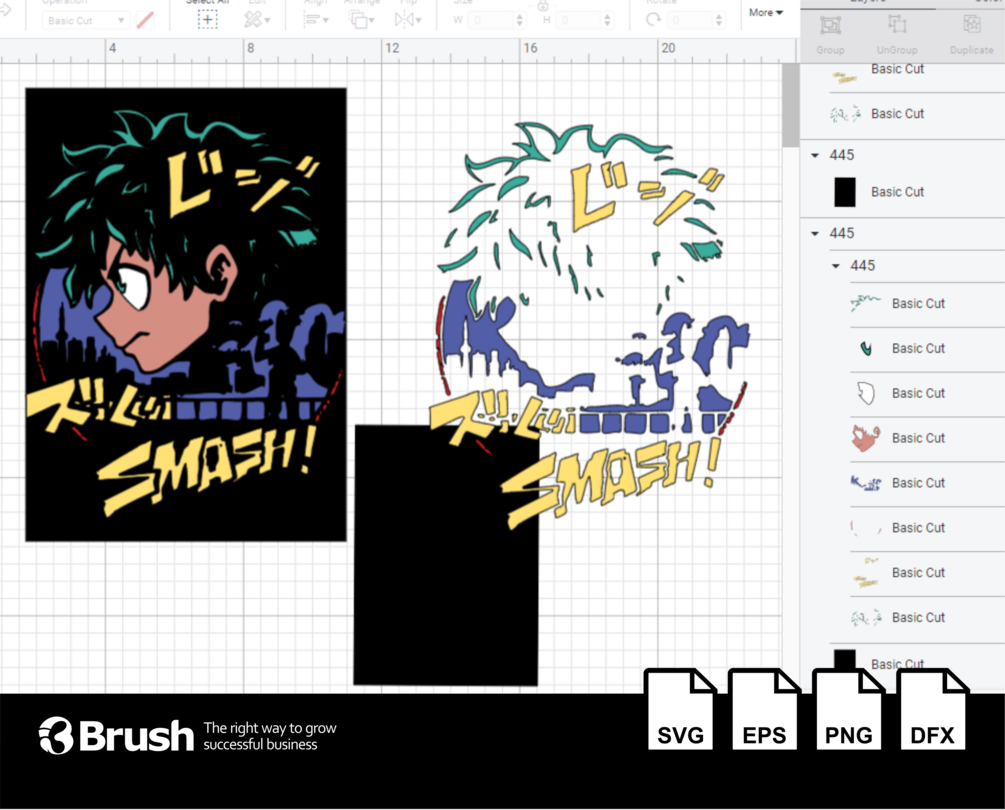Click the height H stepper arrows

607,21
